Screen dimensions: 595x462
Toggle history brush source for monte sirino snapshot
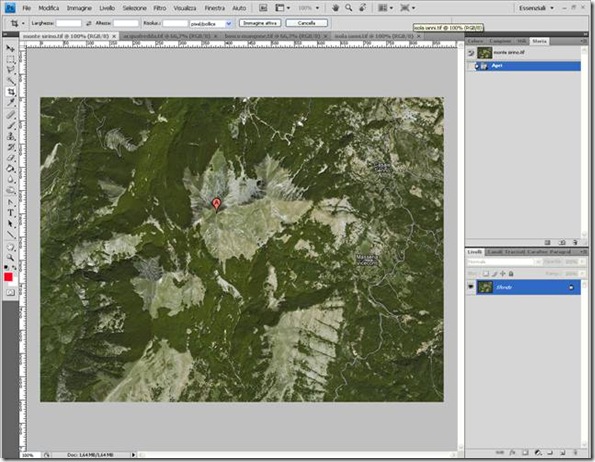point(471,53)
